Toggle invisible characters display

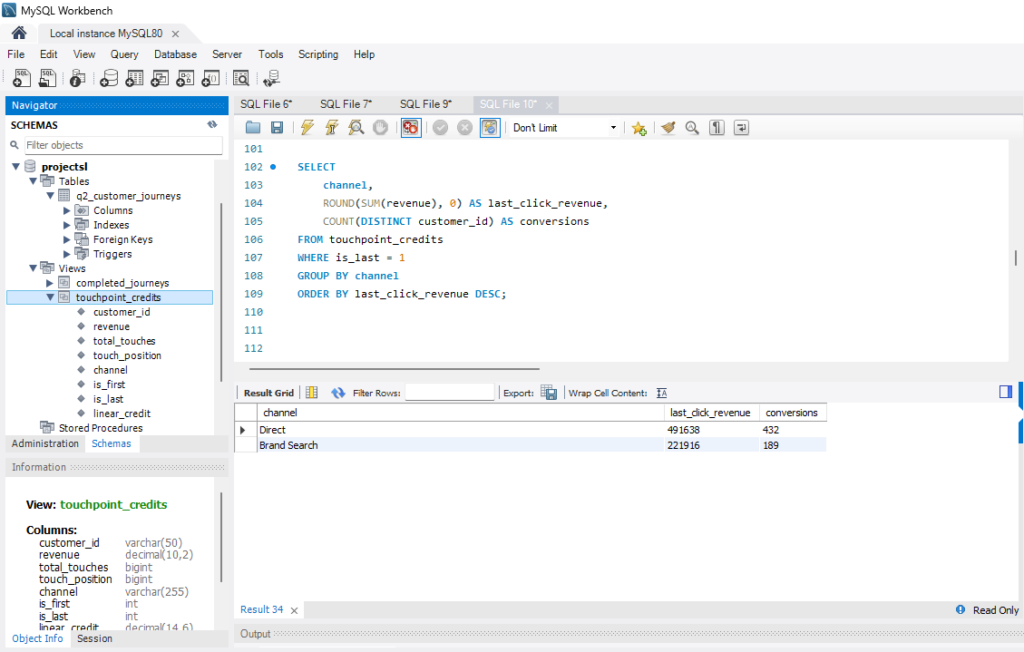point(716,127)
